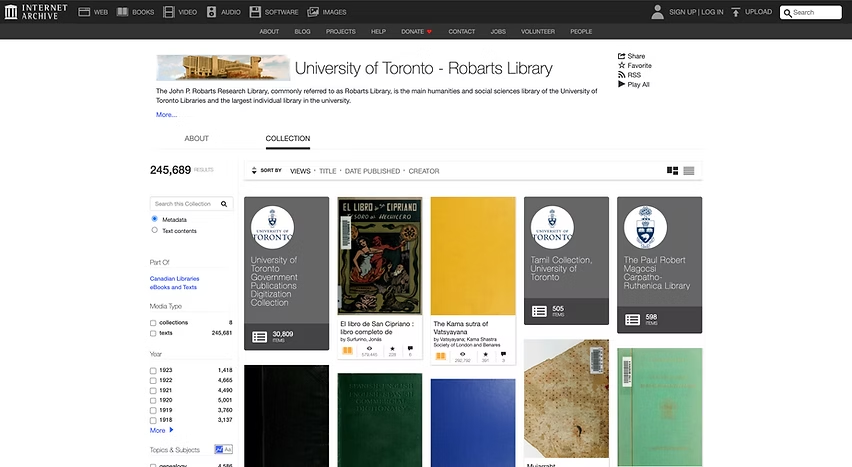852x467 pixels.
Task: Check the 1918 year filter
Action: click(153, 420)
